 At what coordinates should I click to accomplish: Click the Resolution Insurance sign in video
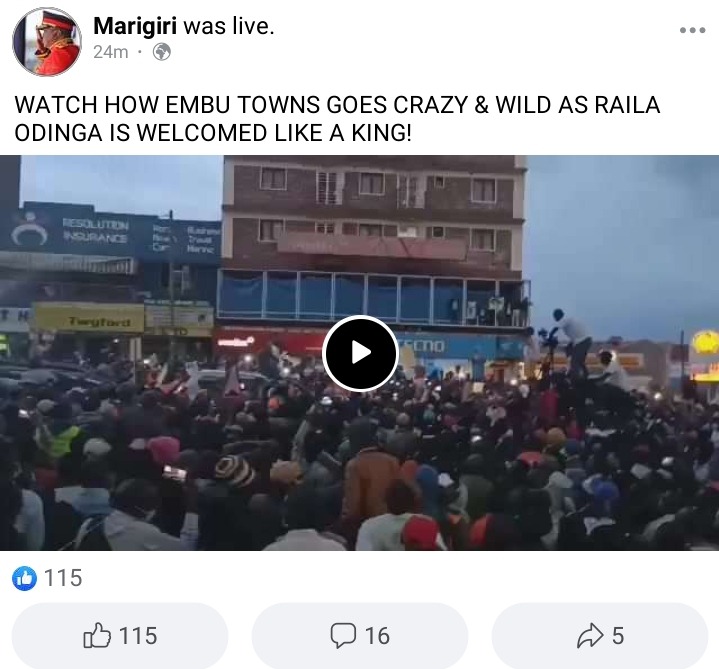pos(95,231)
